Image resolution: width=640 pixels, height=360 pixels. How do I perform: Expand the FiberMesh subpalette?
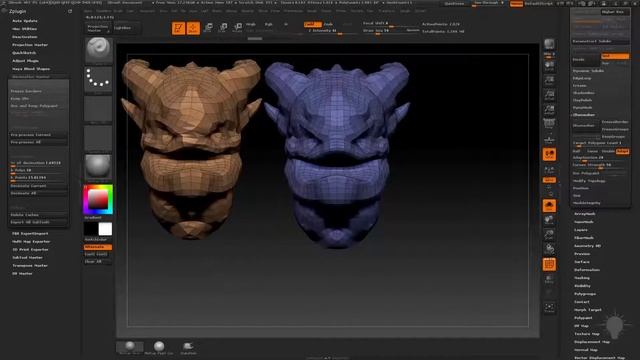[584, 238]
